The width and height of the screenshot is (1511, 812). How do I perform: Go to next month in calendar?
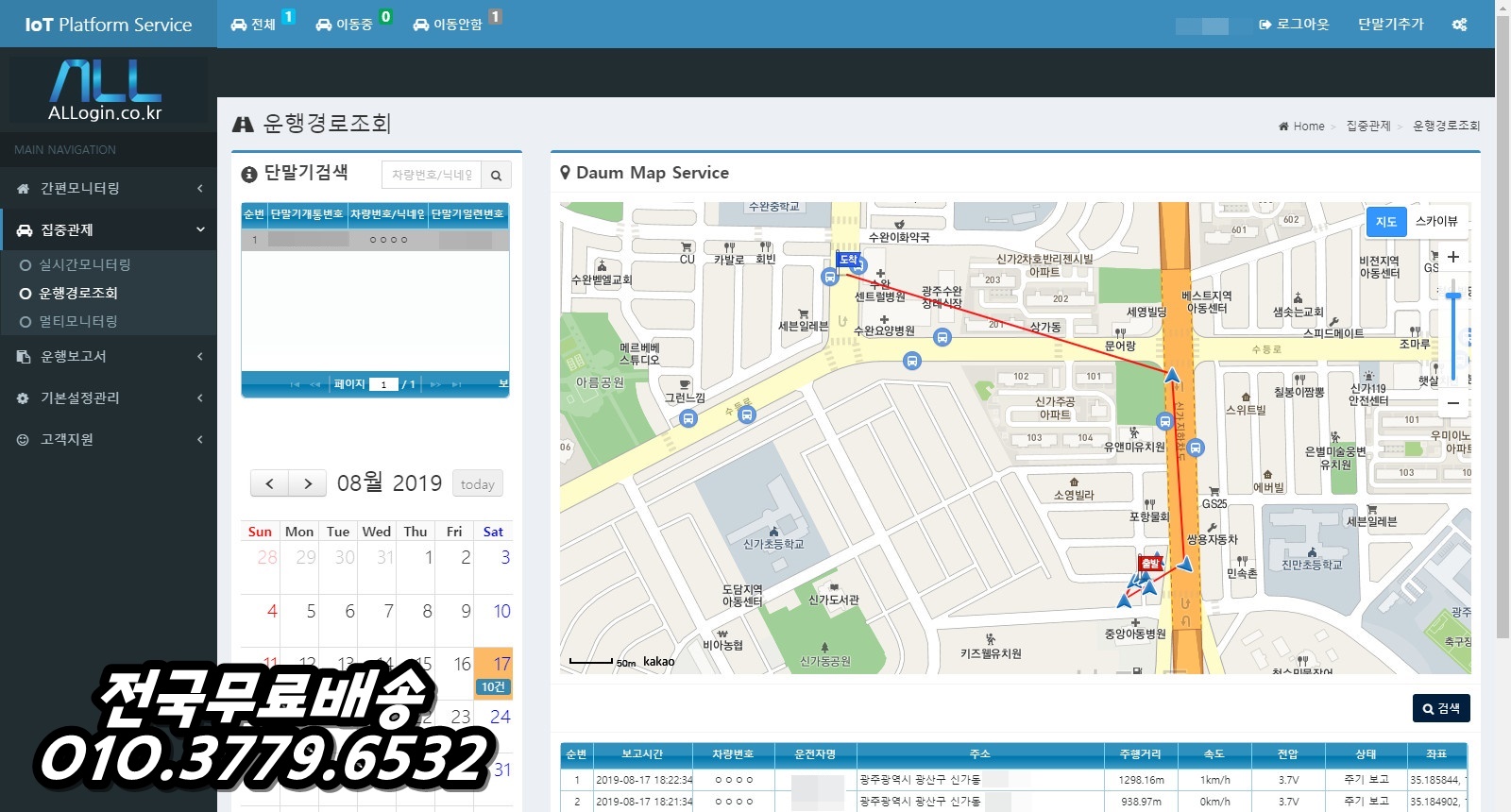click(308, 483)
